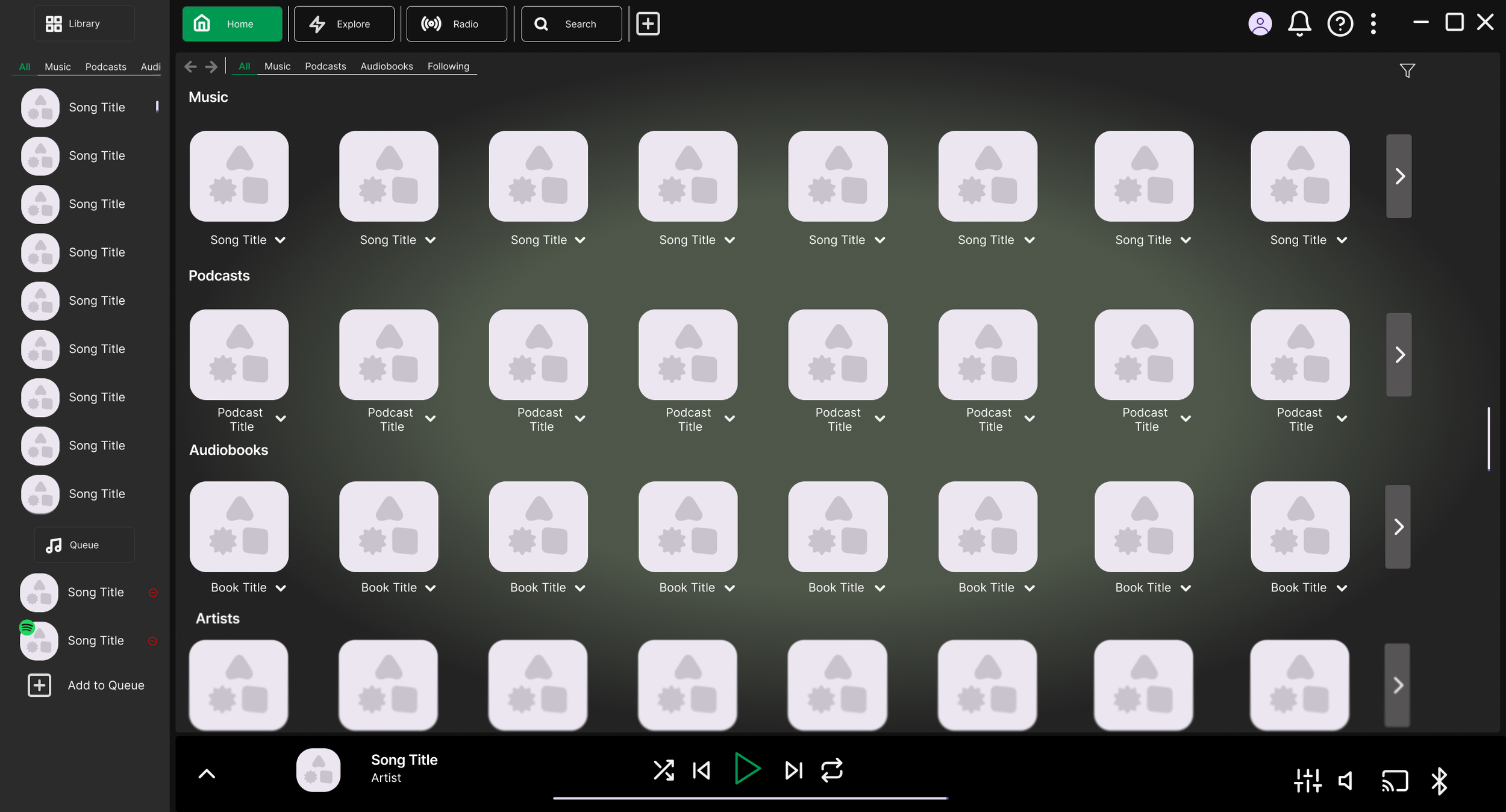The height and width of the screenshot is (812, 1506).
Task: Toggle repeat mode
Action: 831,770
